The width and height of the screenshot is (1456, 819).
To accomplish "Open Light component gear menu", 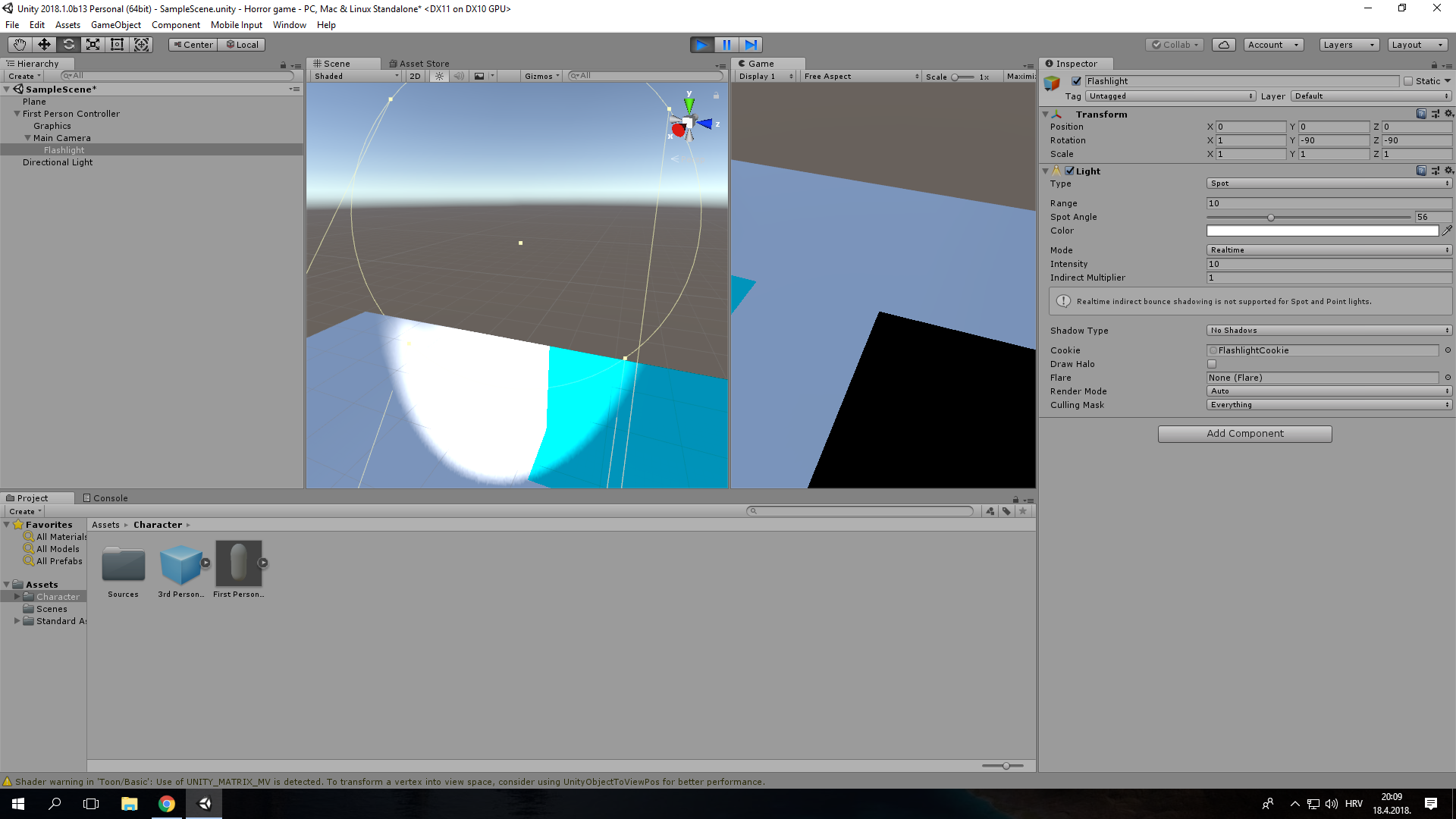I will tap(1448, 171).
